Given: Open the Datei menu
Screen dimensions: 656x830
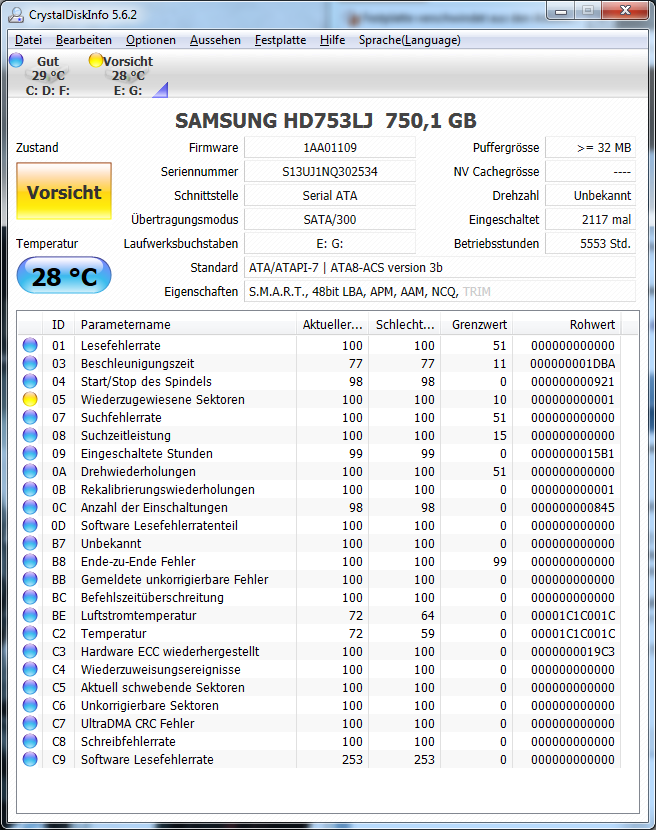Looking at the screenshot, I should [x=29, y=40].
